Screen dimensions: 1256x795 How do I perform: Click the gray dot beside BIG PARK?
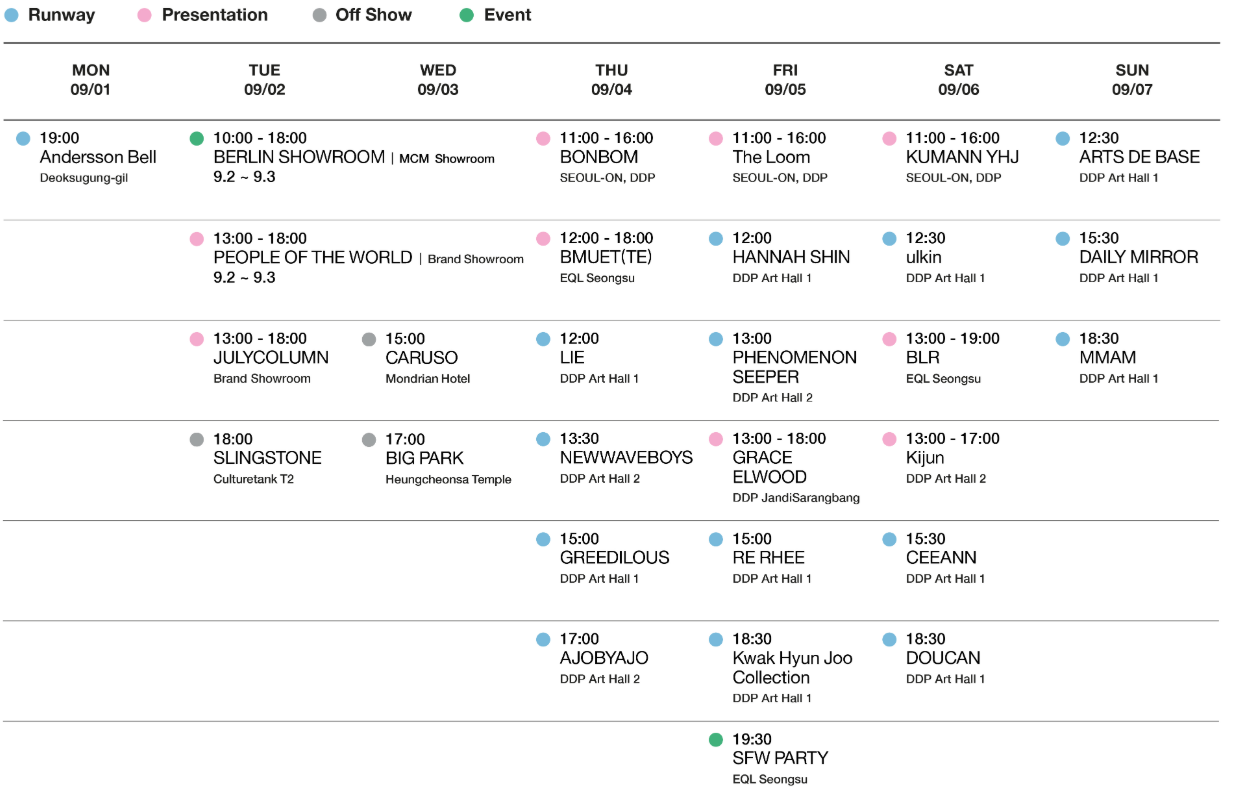pos(369,439)
